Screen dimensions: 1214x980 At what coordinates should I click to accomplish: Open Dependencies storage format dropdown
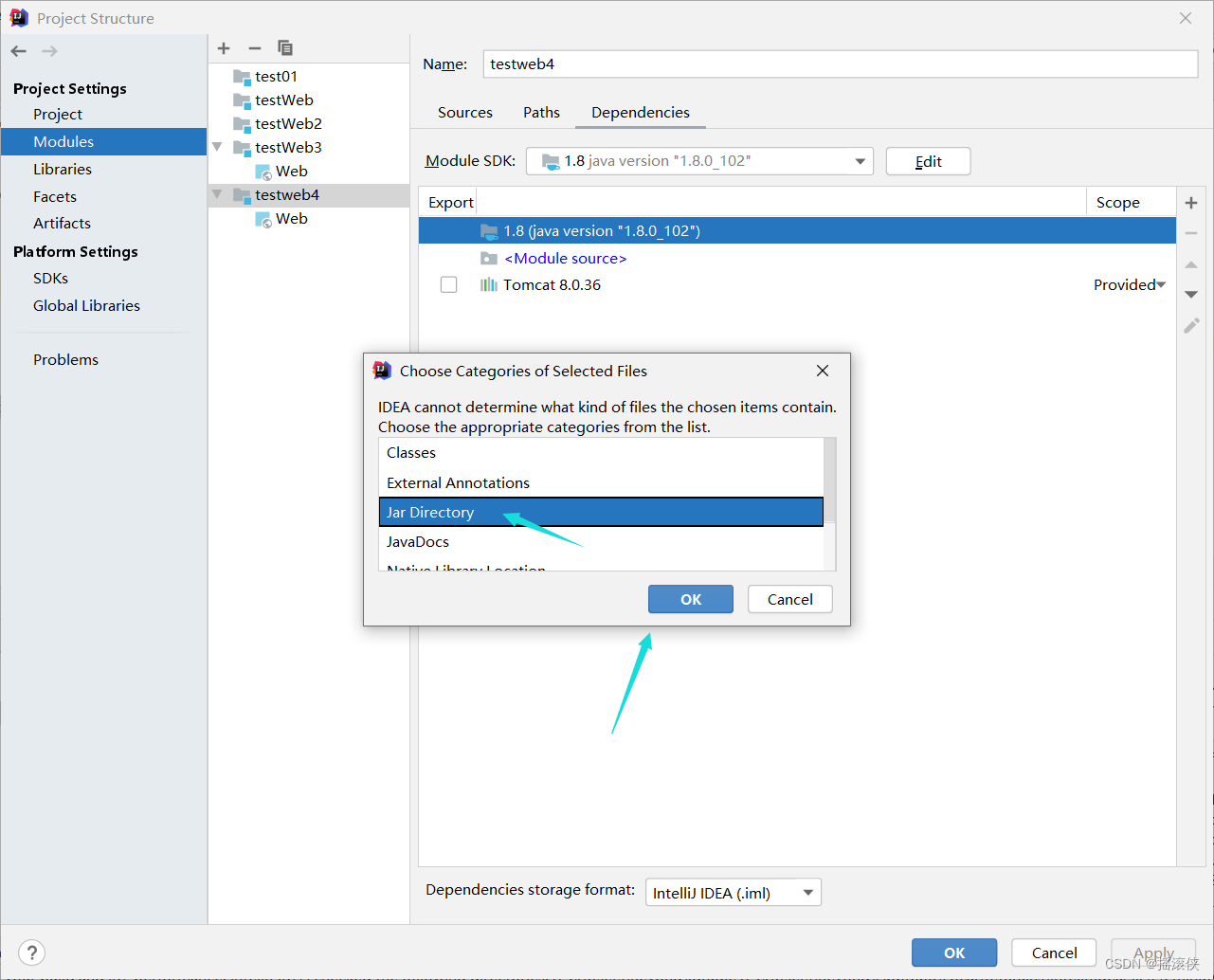pyautogui.click(x=733, y=893)
